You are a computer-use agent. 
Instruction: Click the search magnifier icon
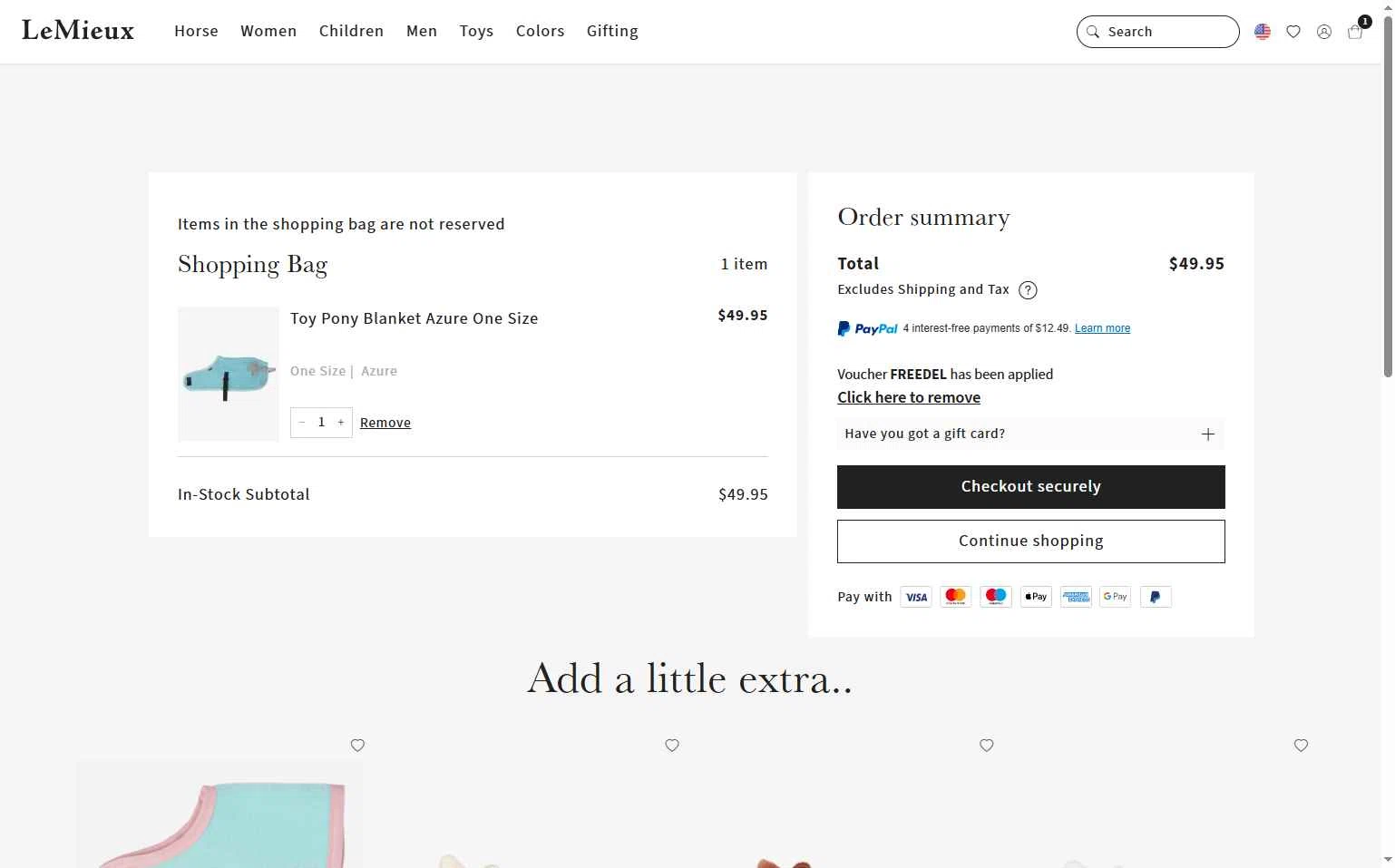pos(1093,32)
